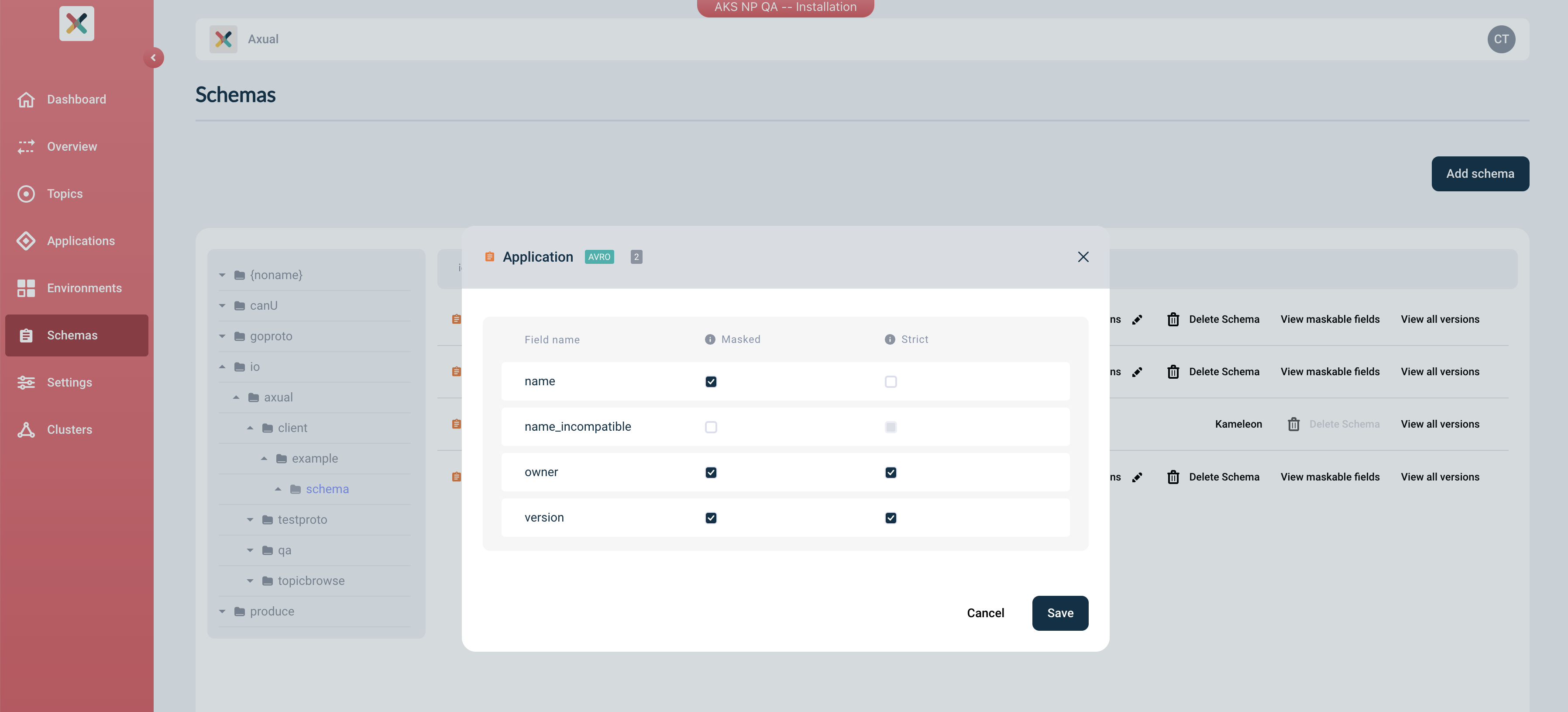The width and height of the screenshot is (1568, 712).
Task: Click the version 2 badge in dialog header
Action: 636,257
